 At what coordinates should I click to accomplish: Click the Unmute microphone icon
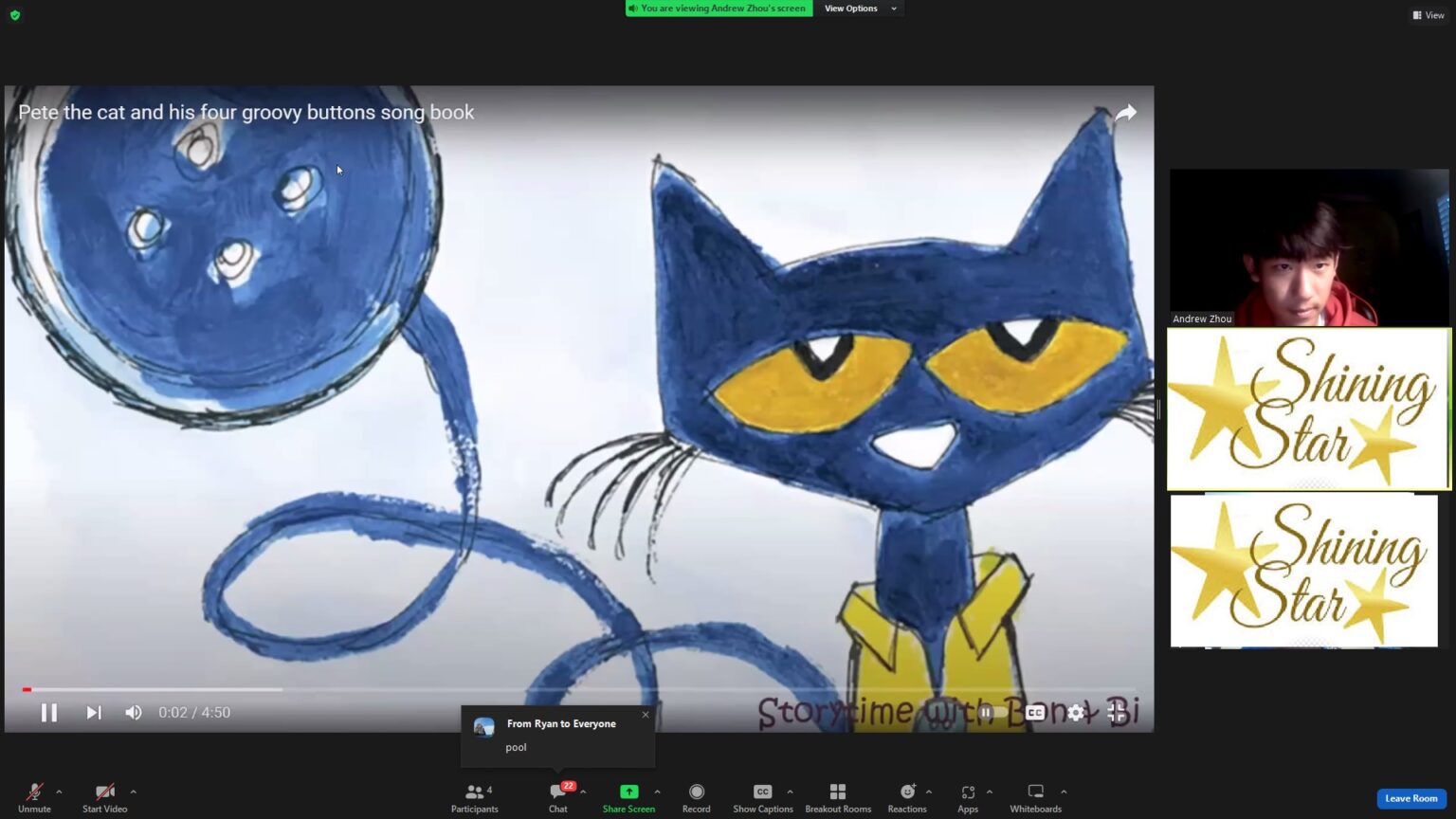coord(34,792)
